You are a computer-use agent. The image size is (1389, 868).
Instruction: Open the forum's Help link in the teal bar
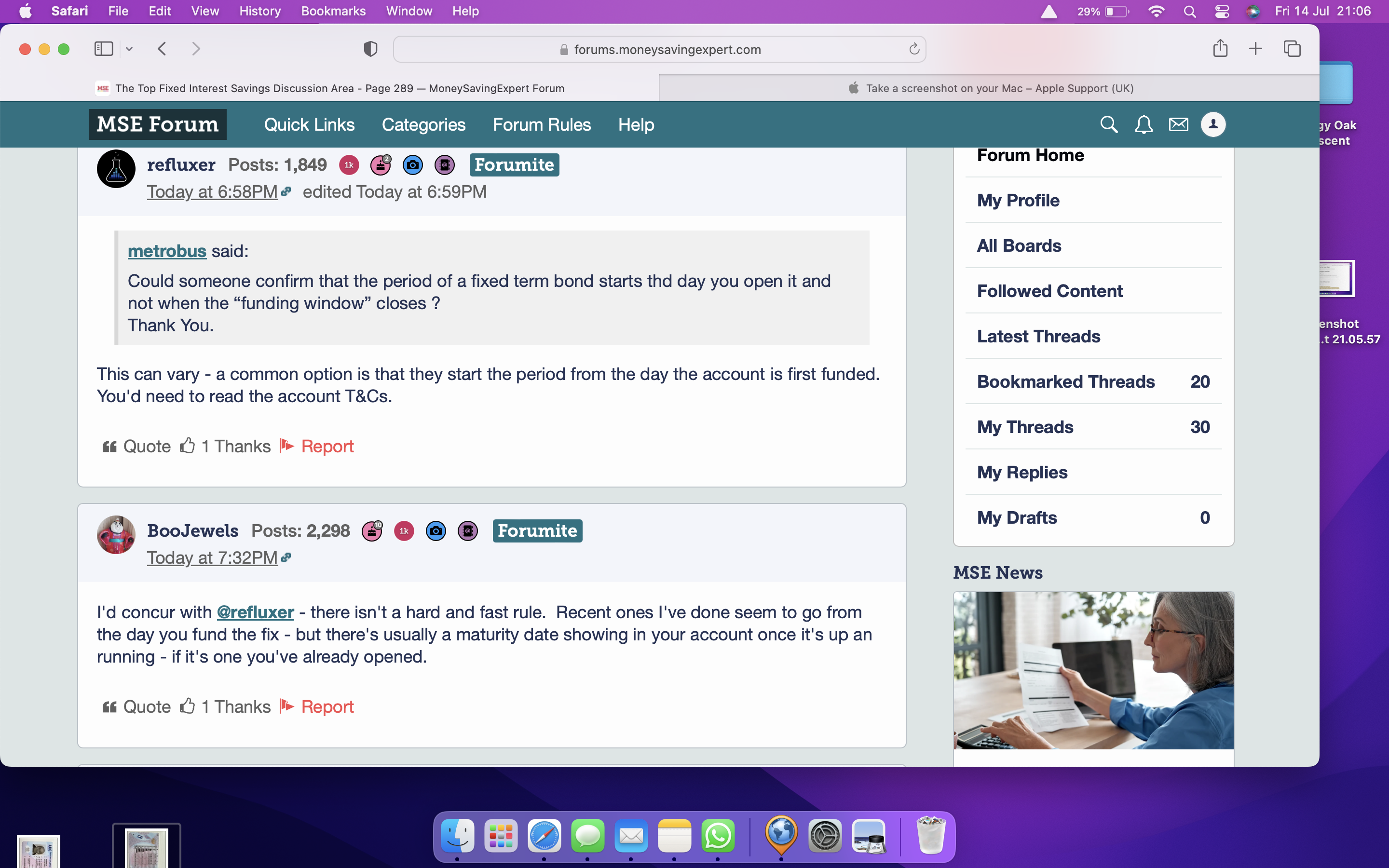point(636,124)
